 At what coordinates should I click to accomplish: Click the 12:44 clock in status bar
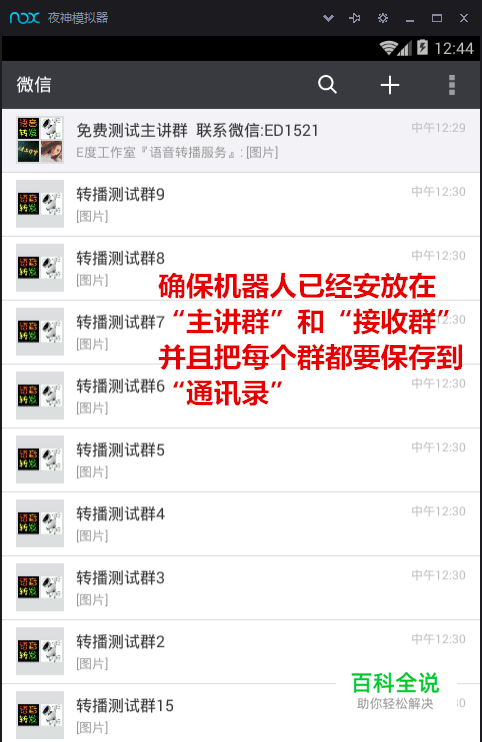pos(454,48)
